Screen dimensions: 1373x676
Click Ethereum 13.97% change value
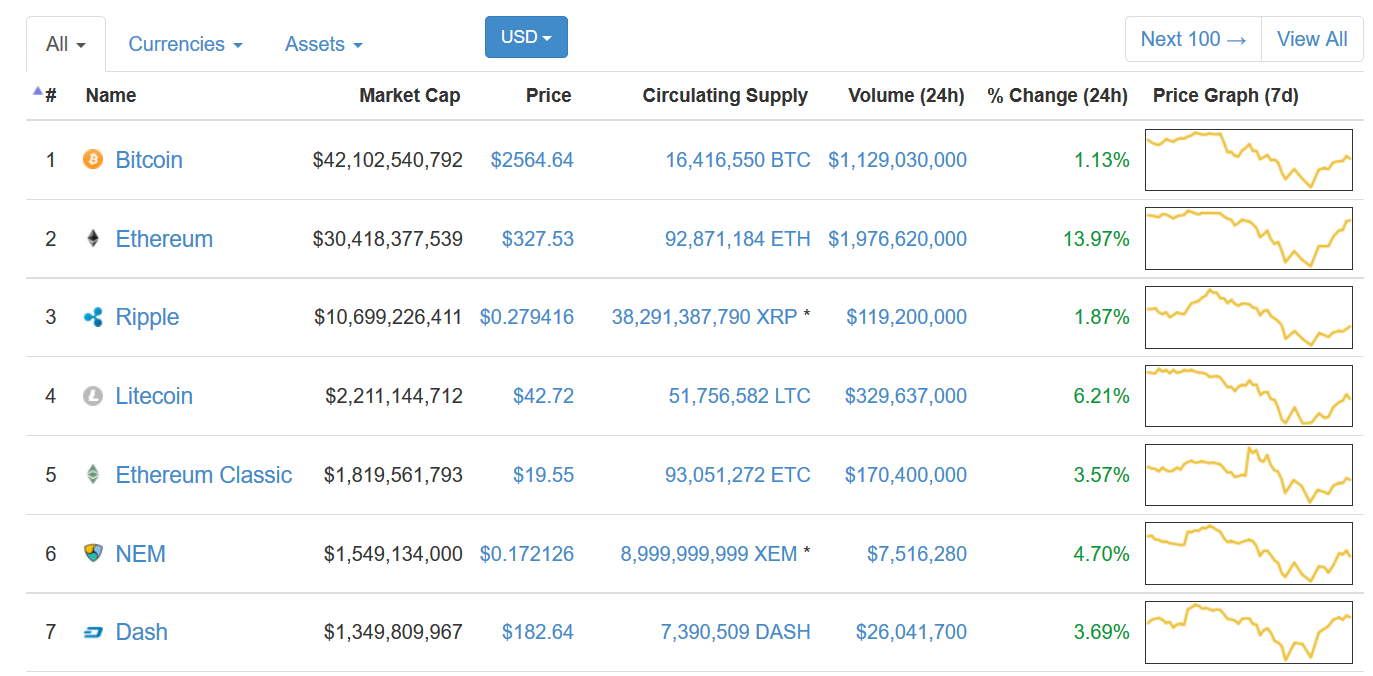point(1096,239)
